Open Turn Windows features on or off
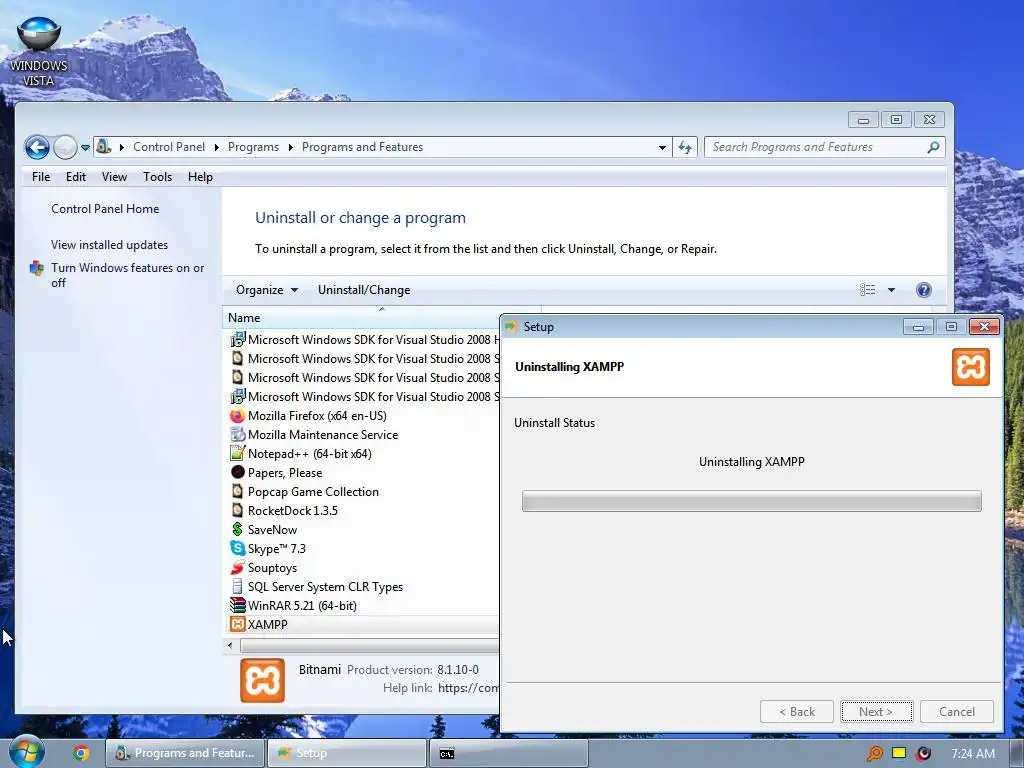 (127, 275)
